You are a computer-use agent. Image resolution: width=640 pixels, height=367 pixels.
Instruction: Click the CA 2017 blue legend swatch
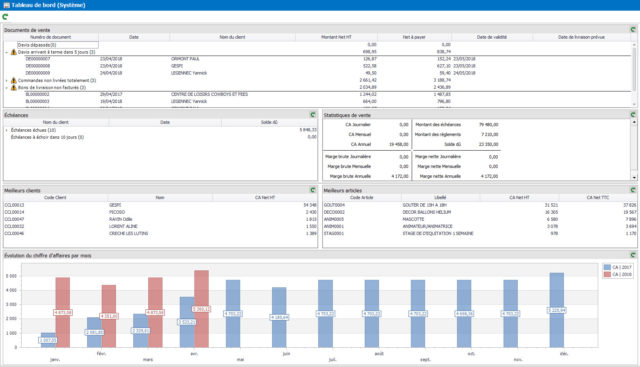coord(607,267)
